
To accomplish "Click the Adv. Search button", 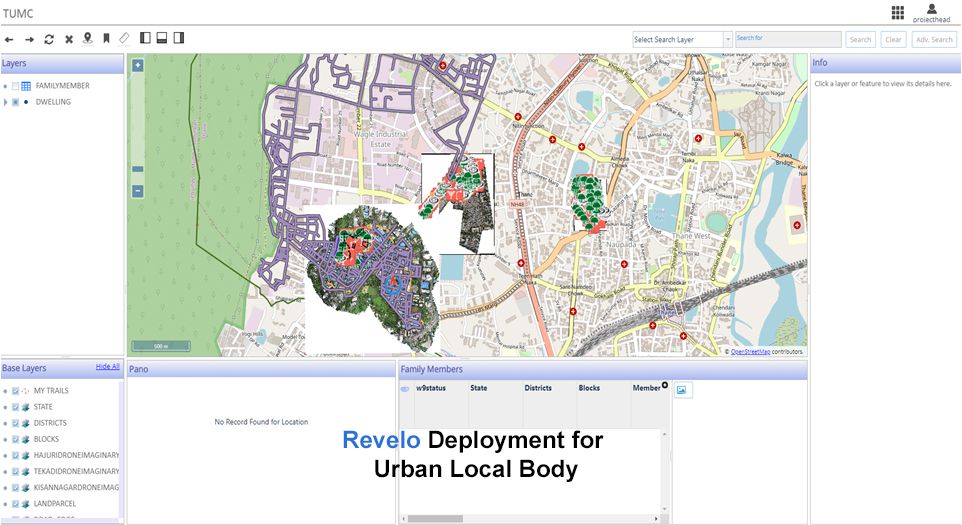I will [933, 39].
